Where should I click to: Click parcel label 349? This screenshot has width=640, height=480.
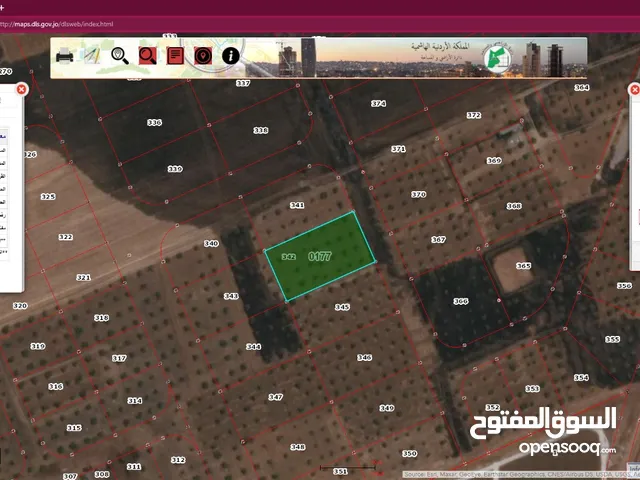click(x=387, y=408)
